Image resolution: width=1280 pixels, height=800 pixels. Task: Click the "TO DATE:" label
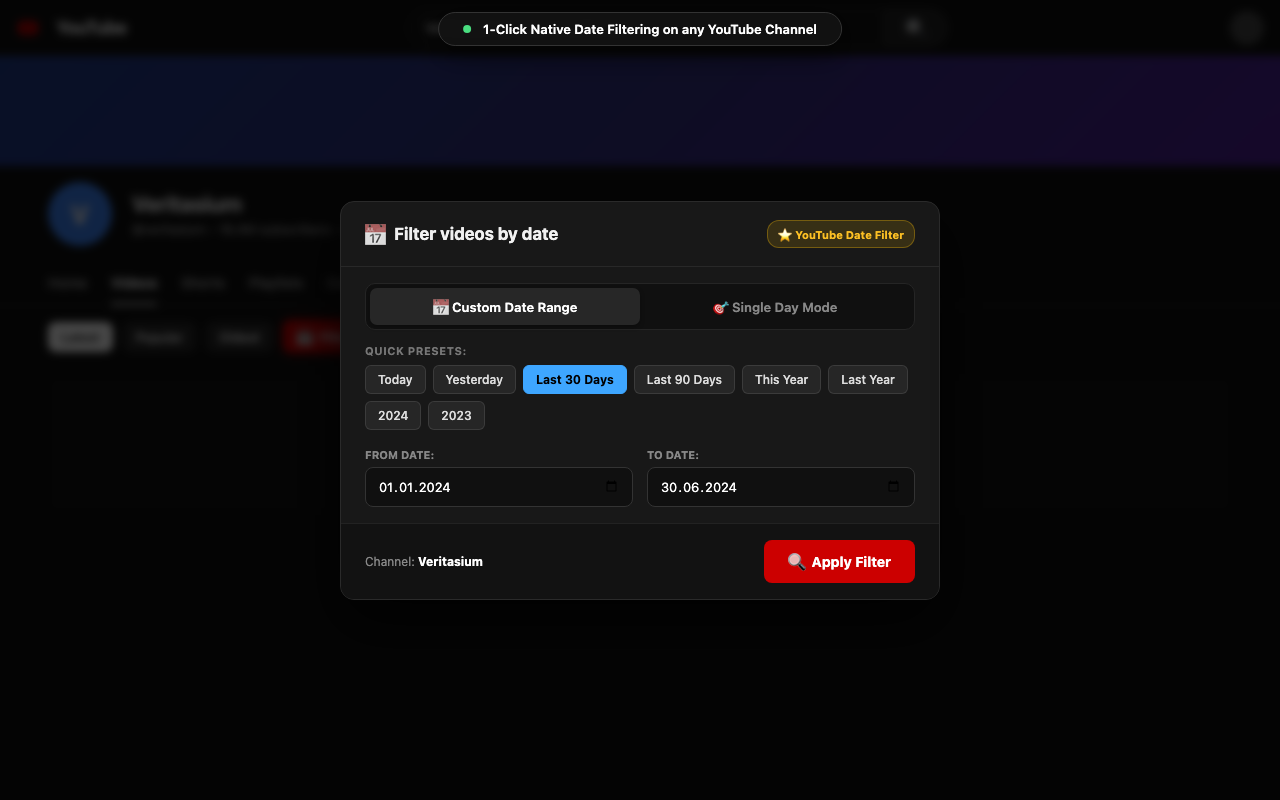675,456
